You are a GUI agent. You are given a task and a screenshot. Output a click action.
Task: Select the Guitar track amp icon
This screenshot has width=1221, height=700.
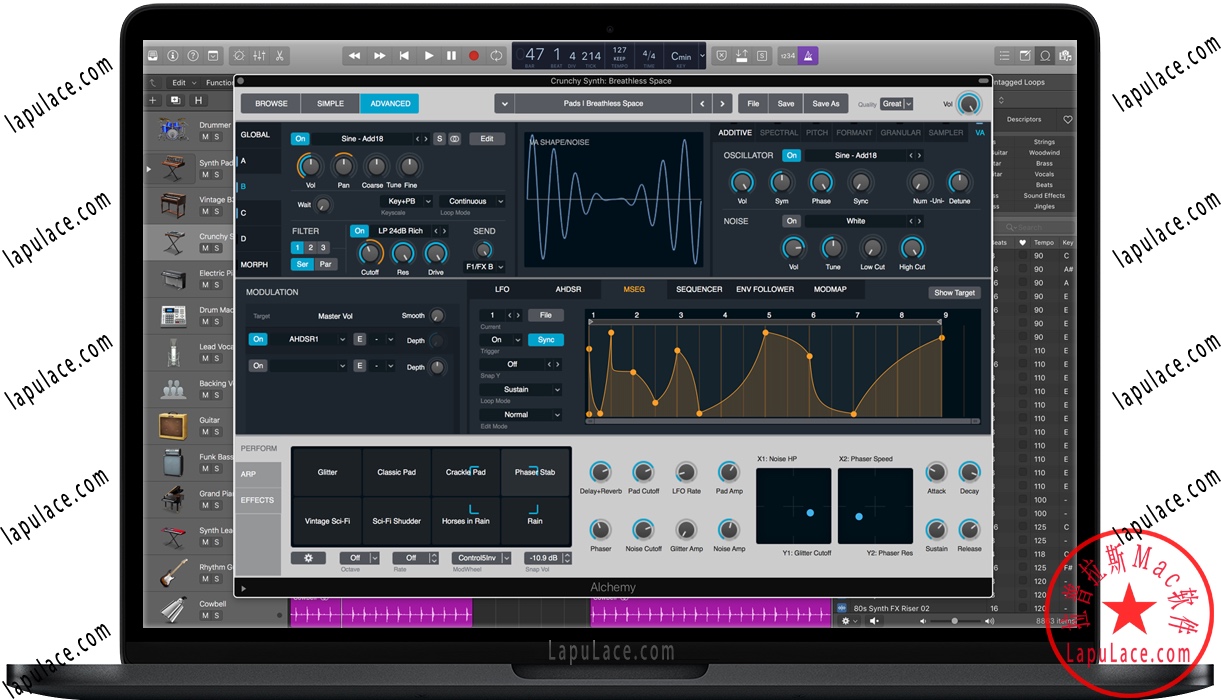173,426
